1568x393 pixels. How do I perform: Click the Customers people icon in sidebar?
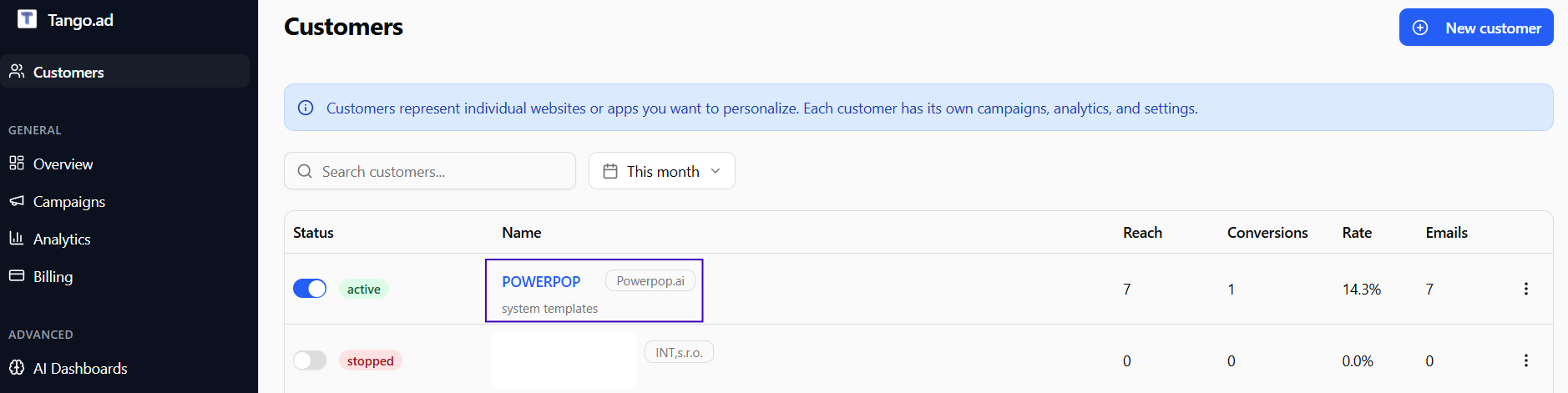[17, 72]
